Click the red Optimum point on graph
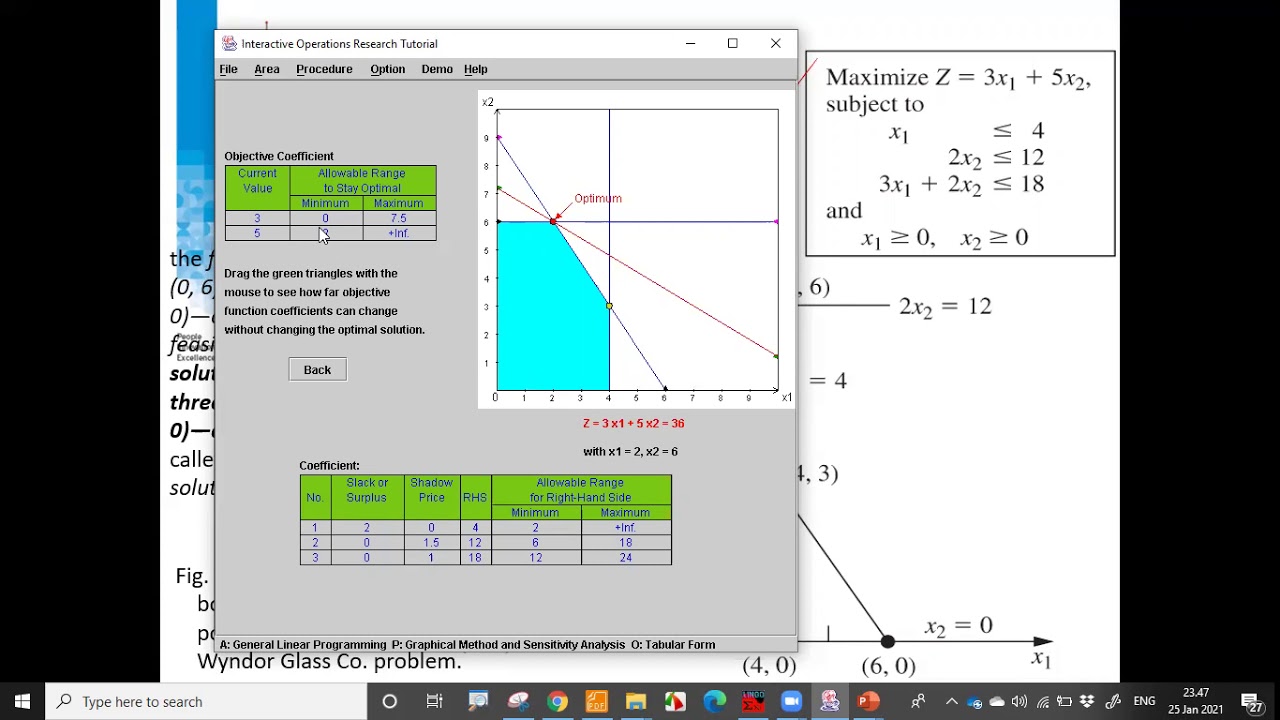Screen dimensions: 1280x720 tap(553, 221)
